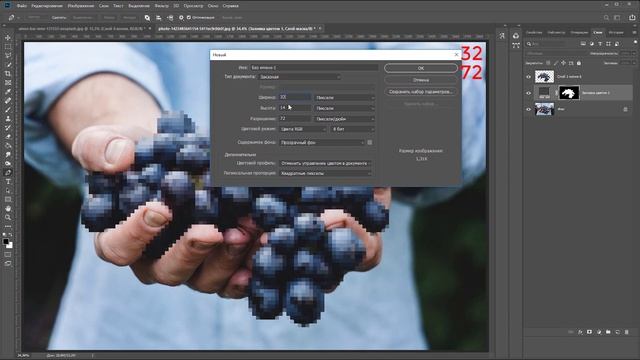Click 'Сохранить набор параметров...' button
The image size is (640, 360).
[421, 92]
